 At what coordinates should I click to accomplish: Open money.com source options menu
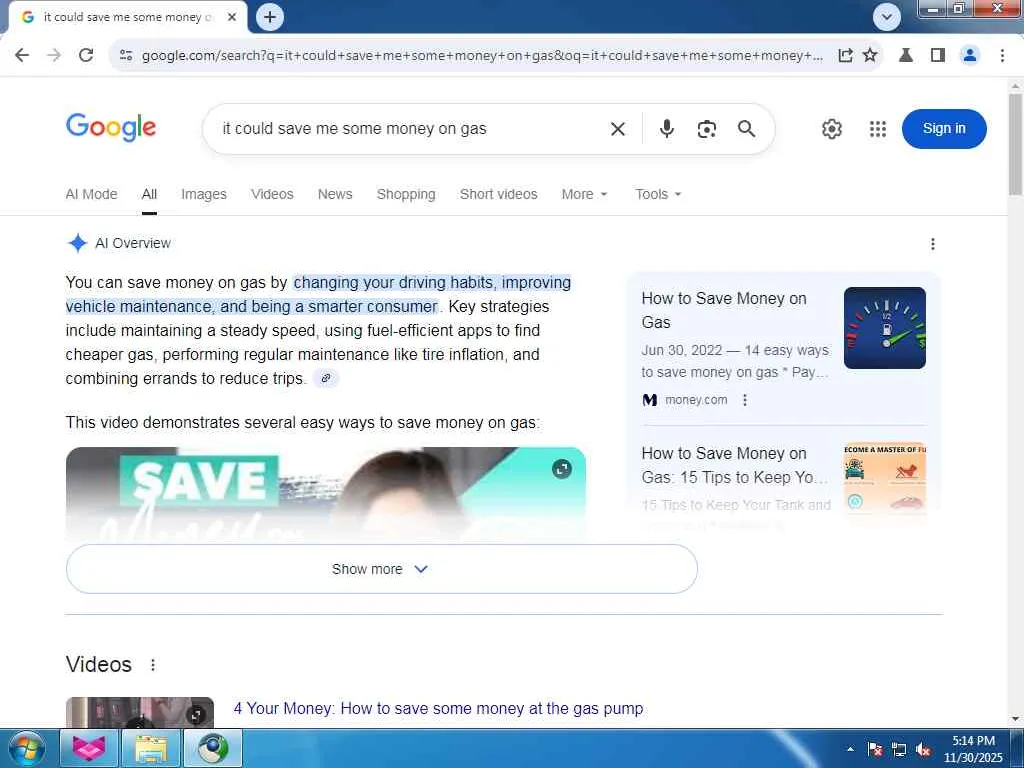[744, 400]
